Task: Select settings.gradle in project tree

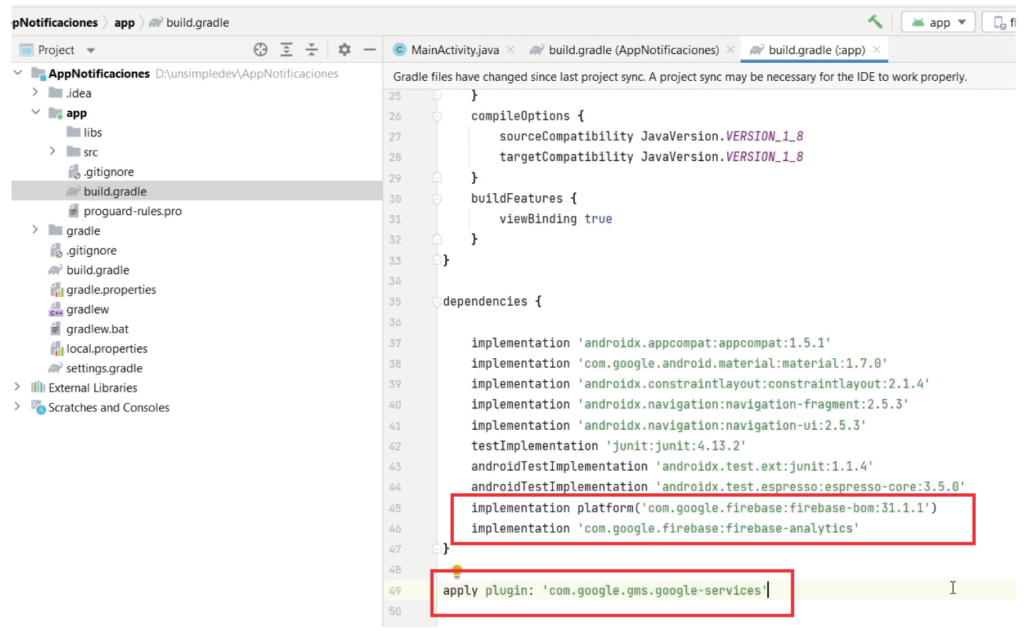Action: click(104, 368)
